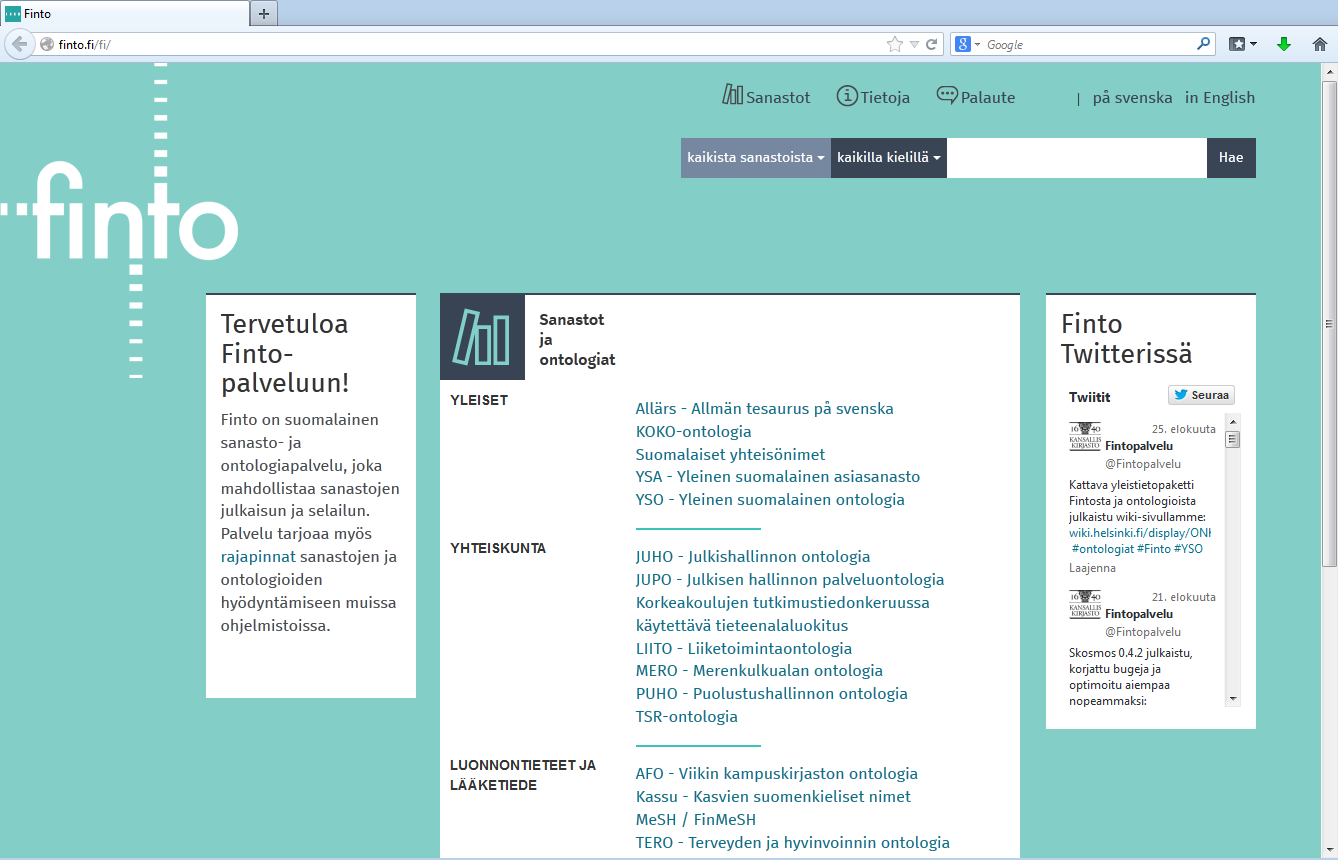Open Korkeakoulujen tutkimustiedonkeruussa tieteenalaluokitus link
The height and width of the screenshot is (860, 1338).
783,614
